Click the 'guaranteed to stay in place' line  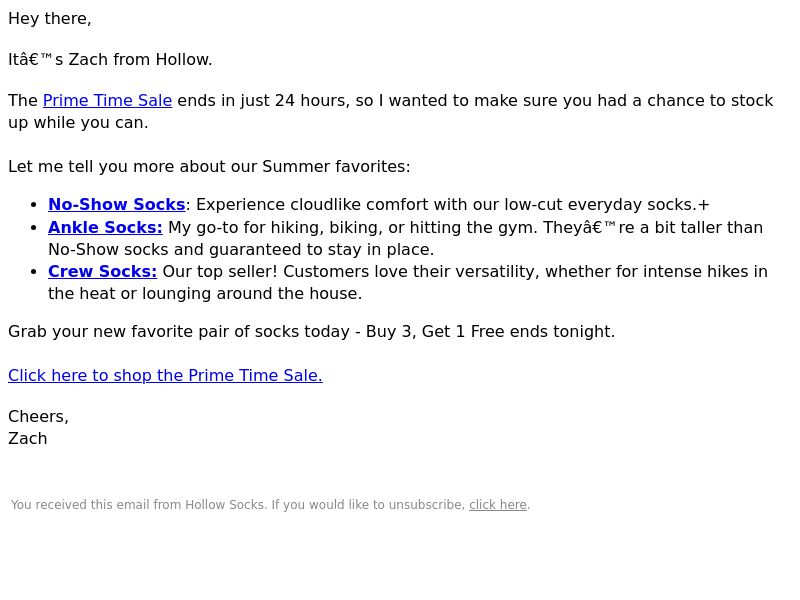click(x=241, y=249)
